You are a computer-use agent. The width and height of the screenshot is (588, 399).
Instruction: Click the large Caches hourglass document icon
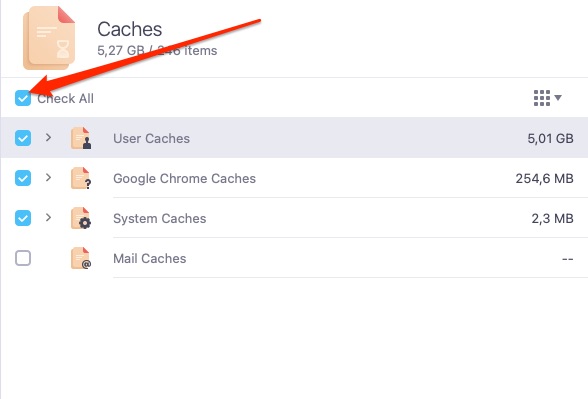49,38
